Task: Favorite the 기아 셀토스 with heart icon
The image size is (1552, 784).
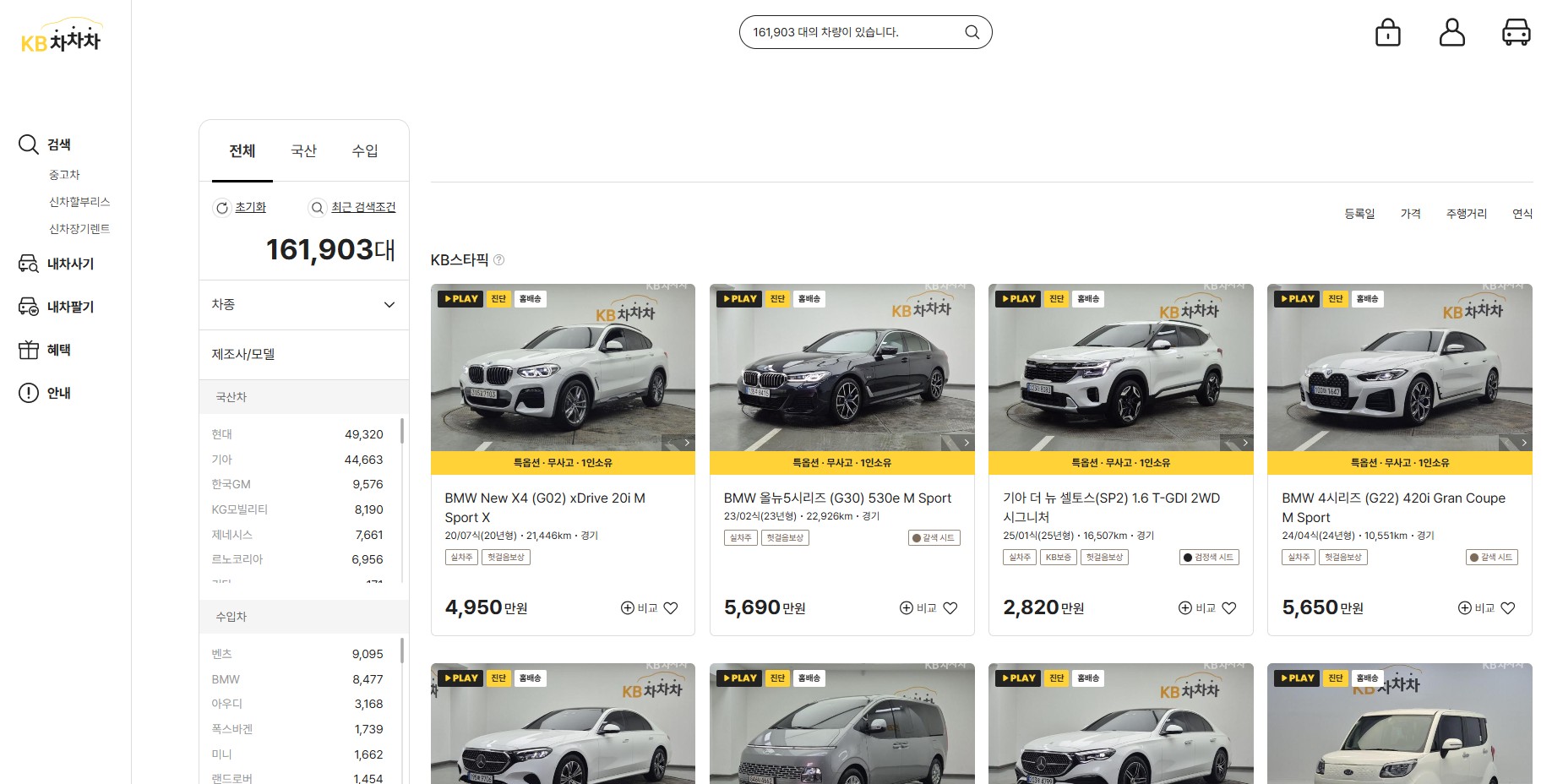Action: click(x=1229, y=608)
